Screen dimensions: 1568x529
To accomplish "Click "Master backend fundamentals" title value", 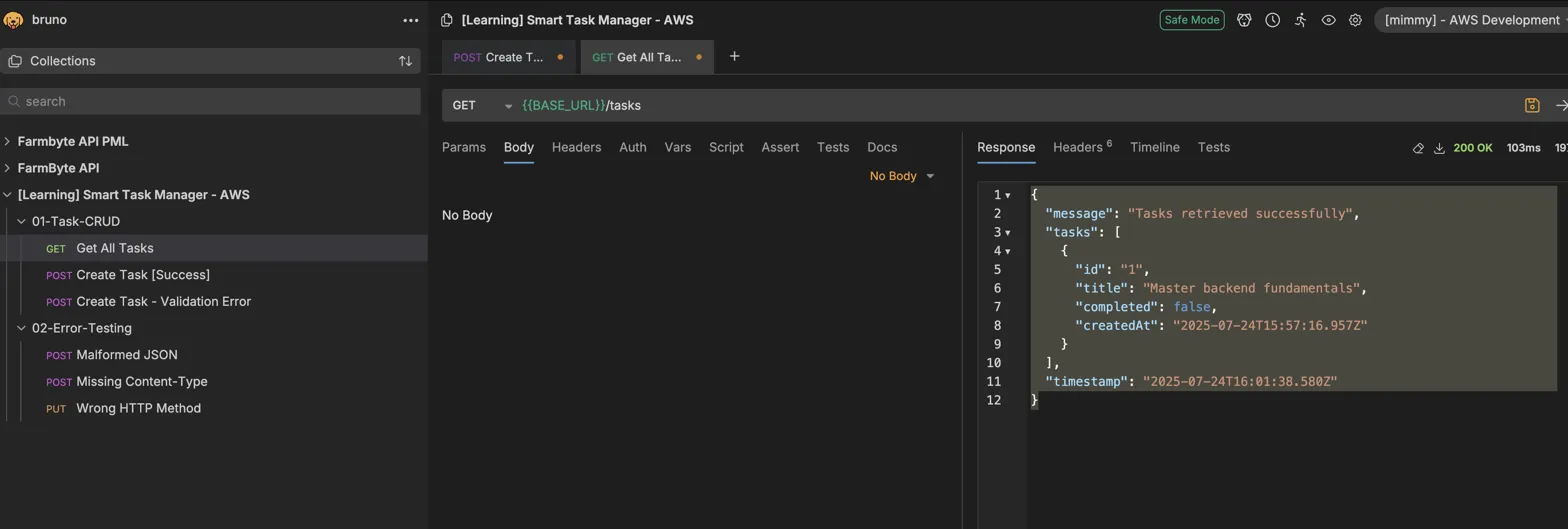I will click(1251, 288).
